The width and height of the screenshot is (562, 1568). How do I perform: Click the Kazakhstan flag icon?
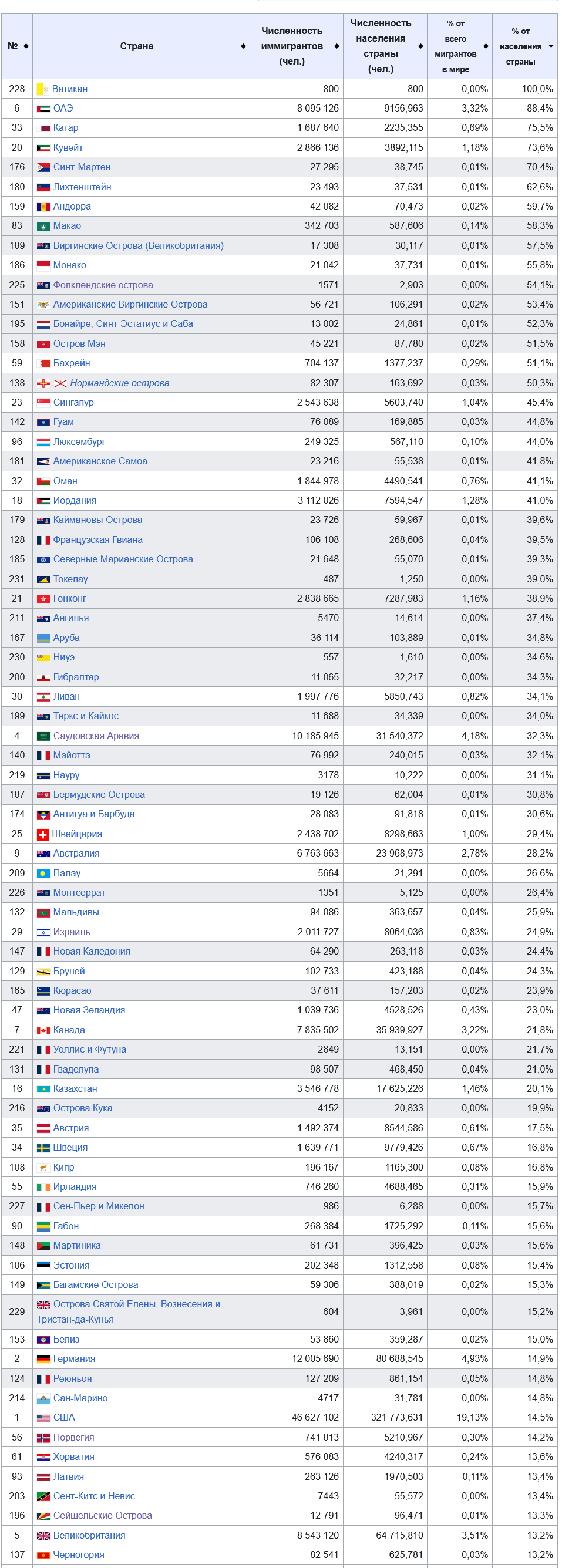(x=43, y=1089)
